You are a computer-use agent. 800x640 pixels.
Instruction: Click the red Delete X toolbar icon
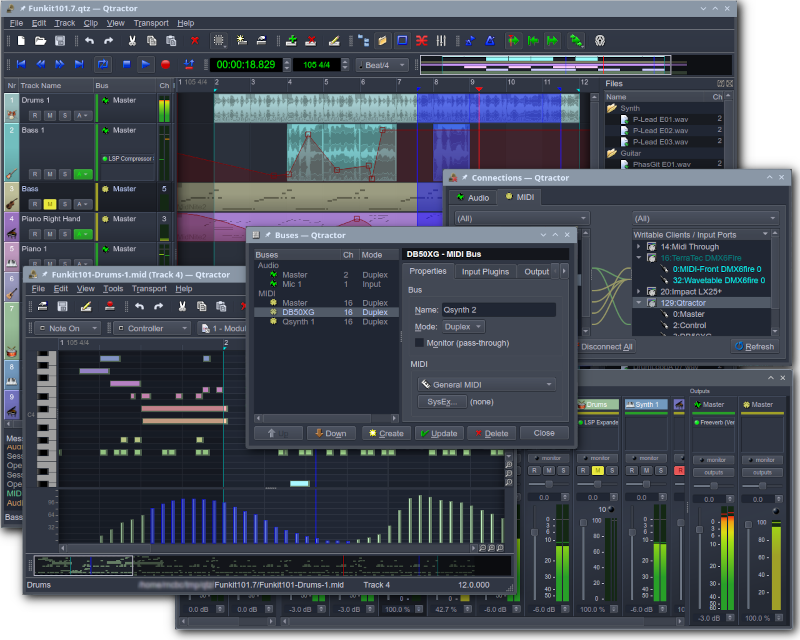[194, 41]
